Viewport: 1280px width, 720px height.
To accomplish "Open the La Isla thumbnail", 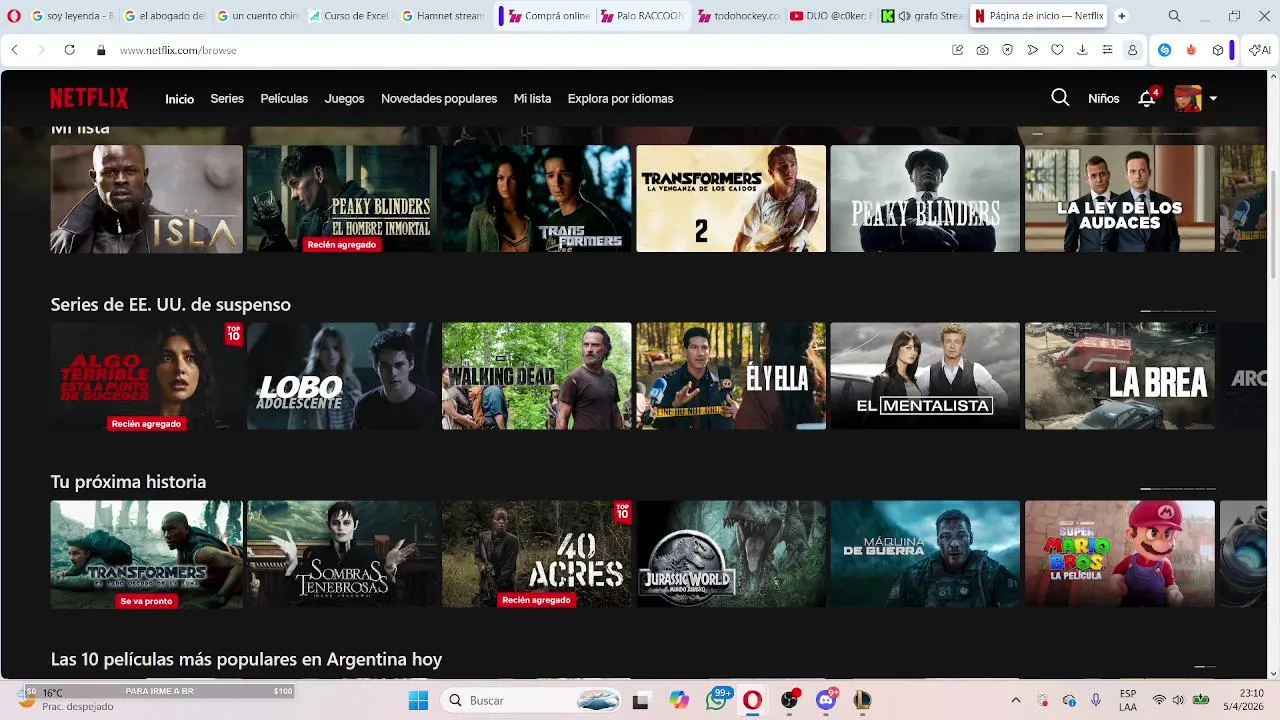I will (x=147, y=199).
